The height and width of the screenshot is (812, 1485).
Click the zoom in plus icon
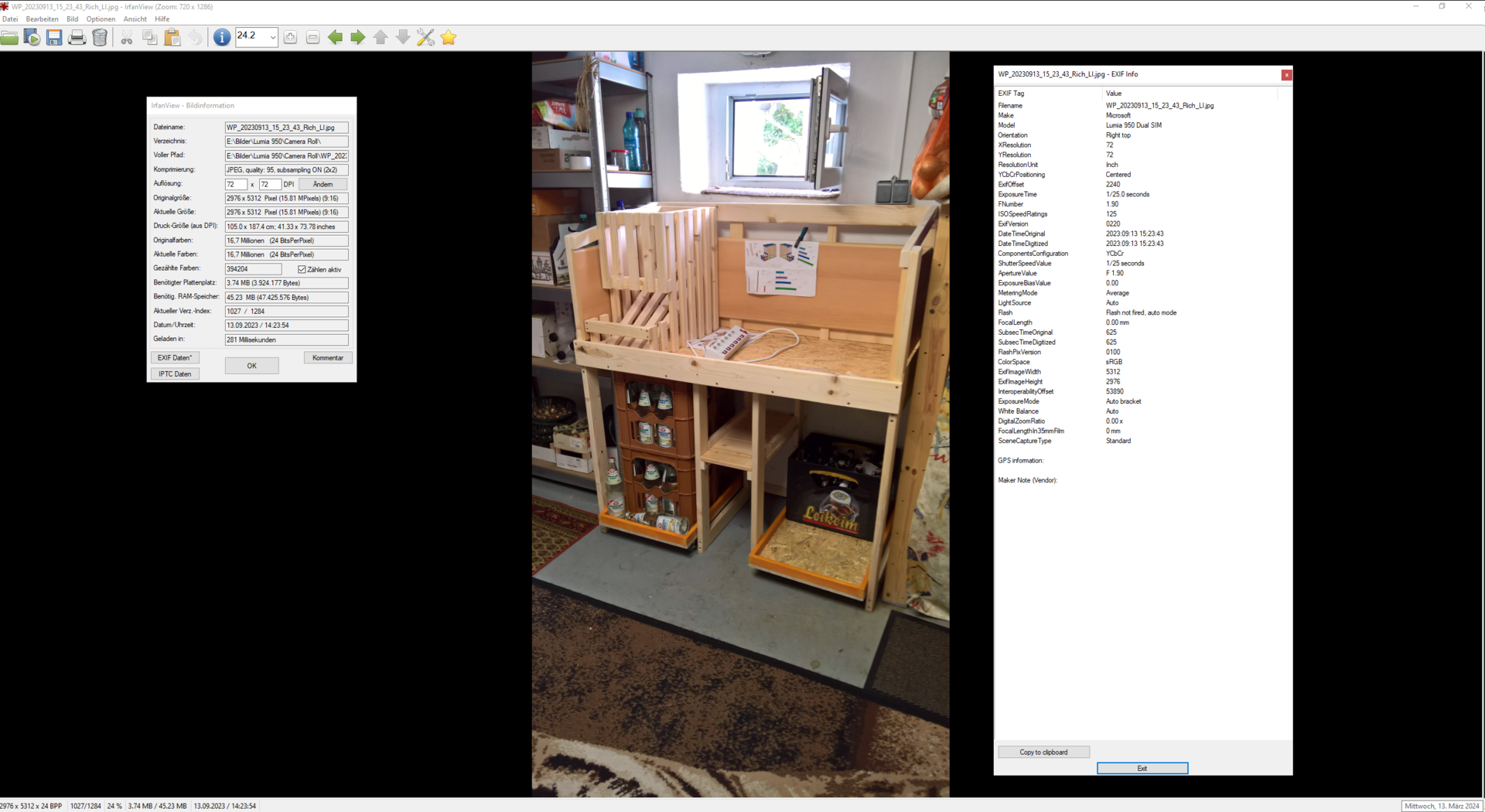pyautogui.click(x=290, y=37)
